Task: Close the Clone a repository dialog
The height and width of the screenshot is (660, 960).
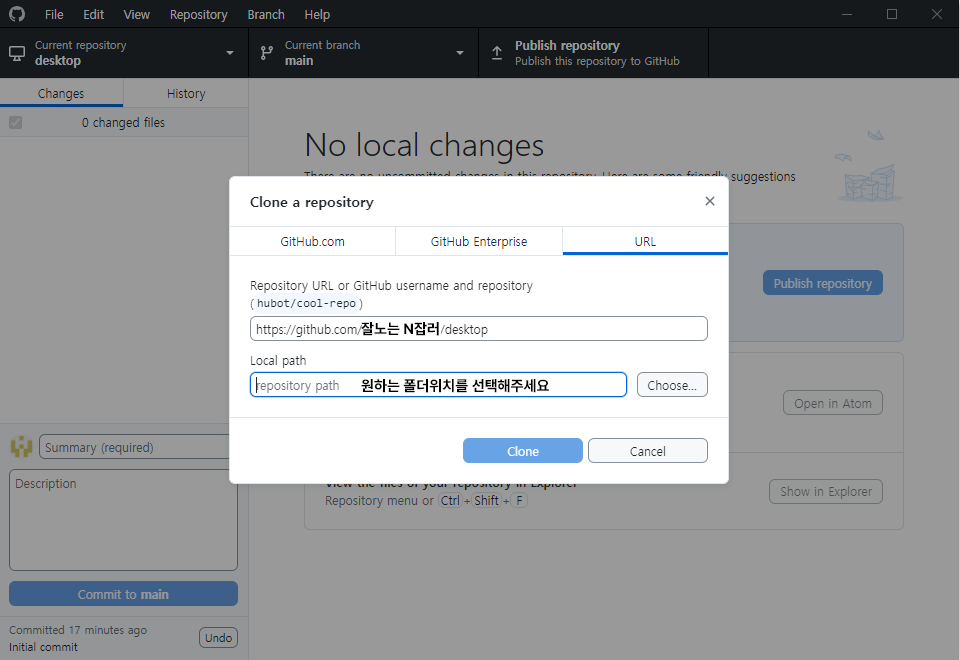Action: [x=710, y=201]
